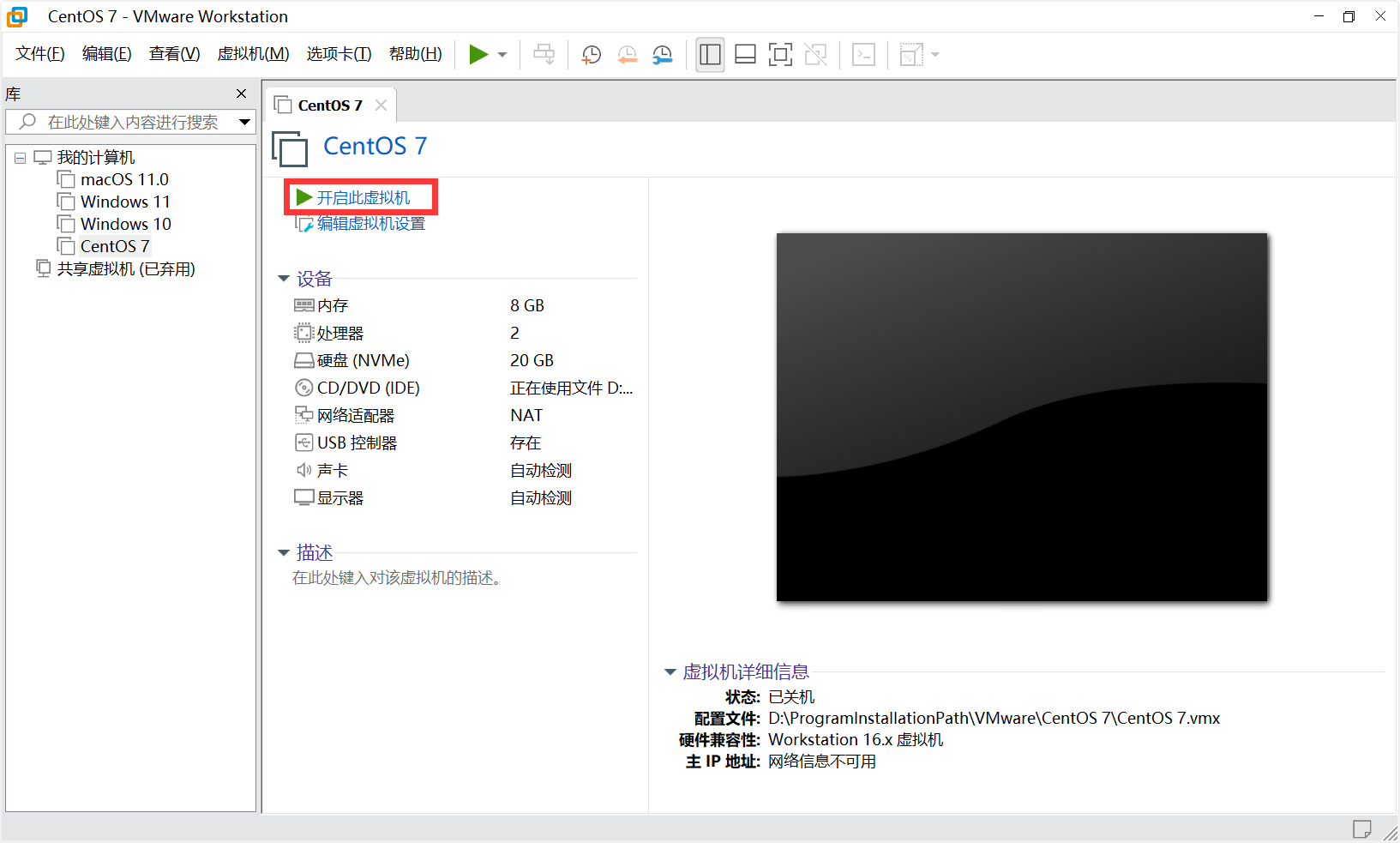Enter full screen mode via toolbar icon

pos(780,54)
